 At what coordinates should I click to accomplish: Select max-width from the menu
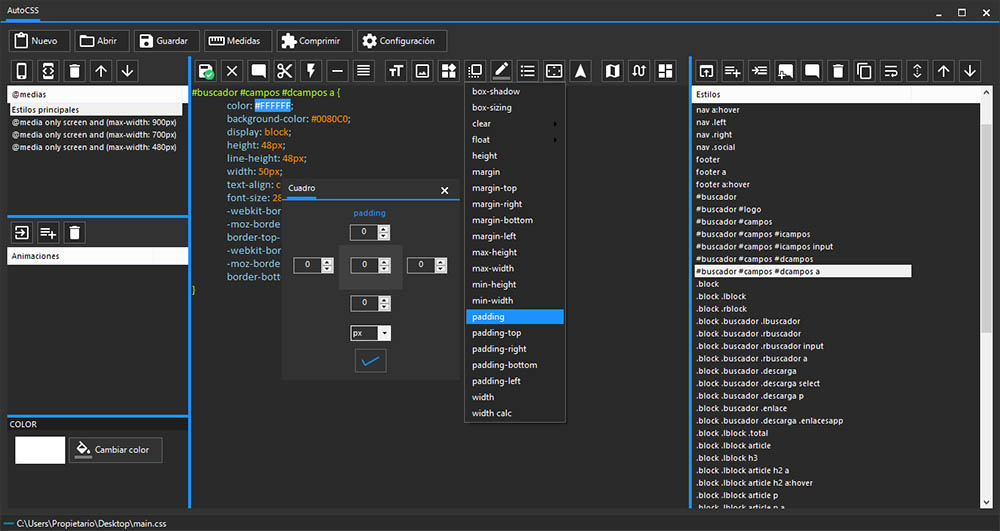(x=515, y=268)
